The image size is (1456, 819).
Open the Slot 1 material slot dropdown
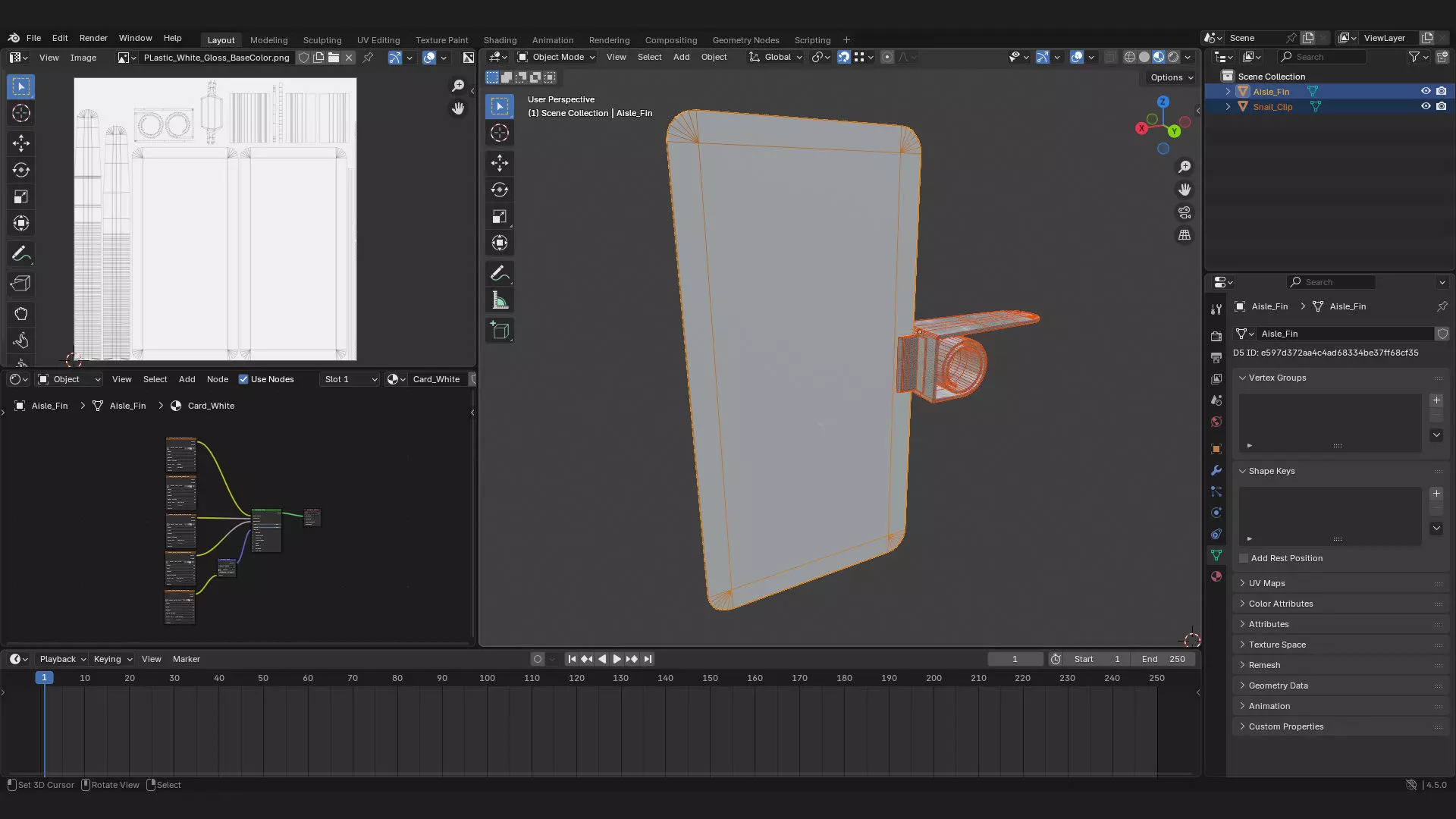(x=350, y=379)
